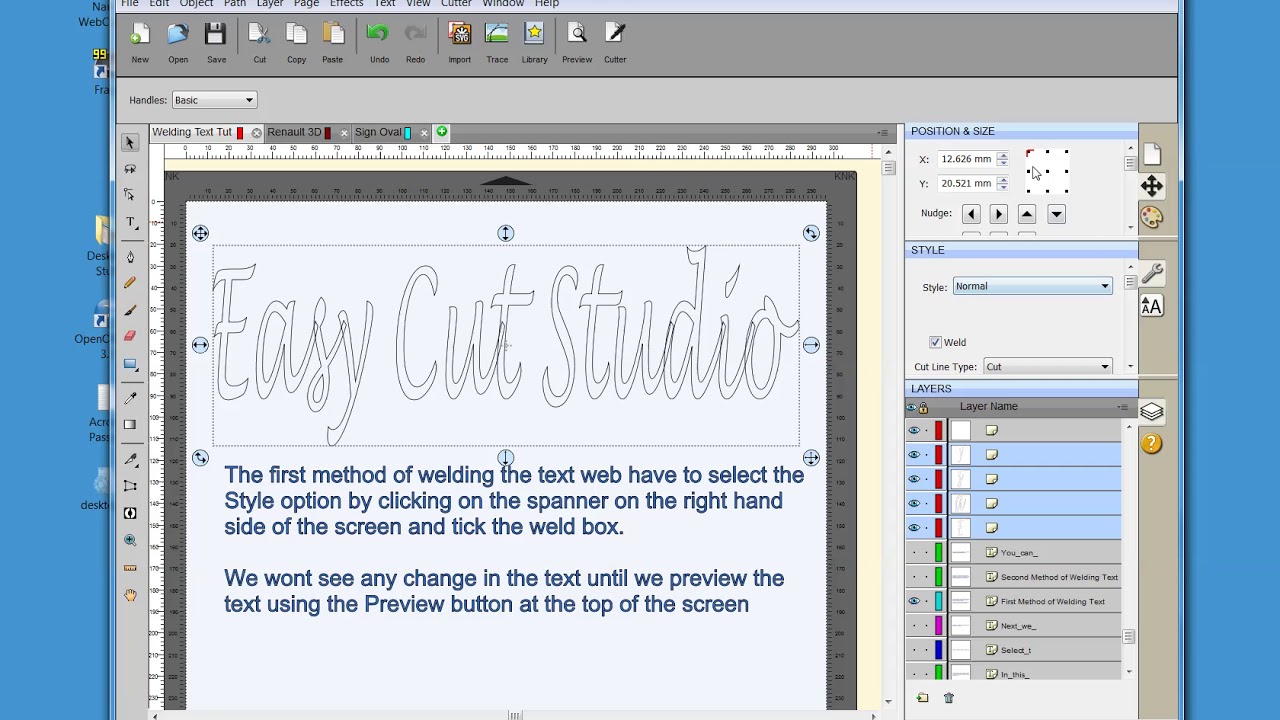Open the Layers panel options menu
This screenshot has height=720, width=1280.
(1123, 407)
